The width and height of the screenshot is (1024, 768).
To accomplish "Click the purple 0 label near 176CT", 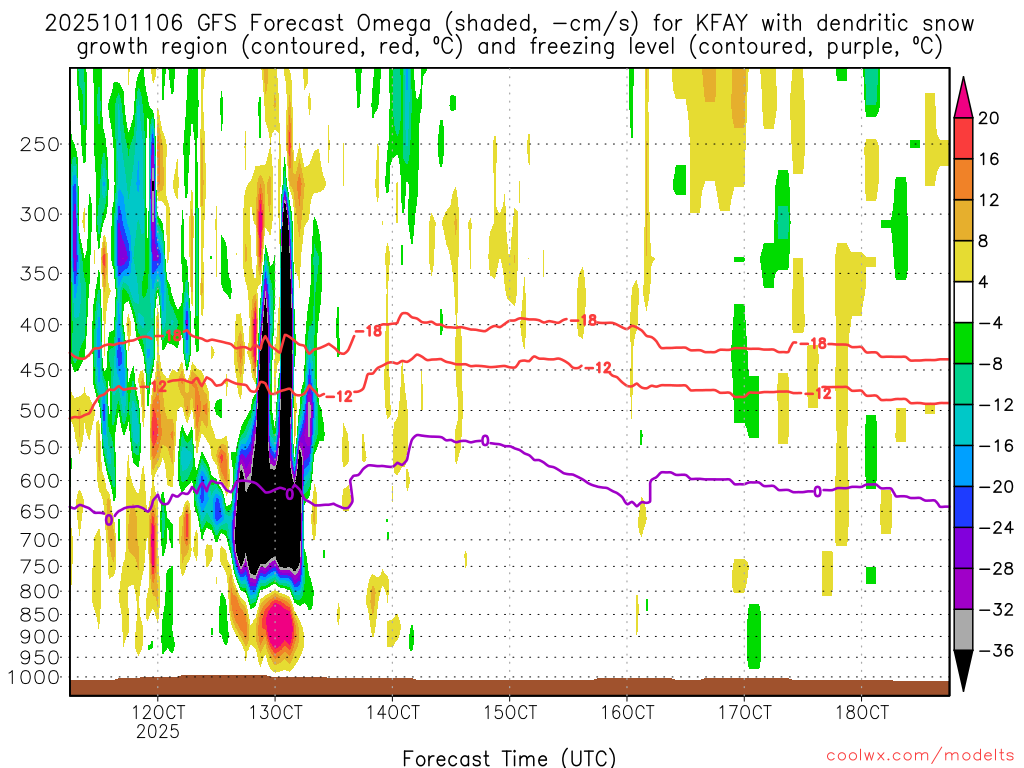I will [817, 492].
